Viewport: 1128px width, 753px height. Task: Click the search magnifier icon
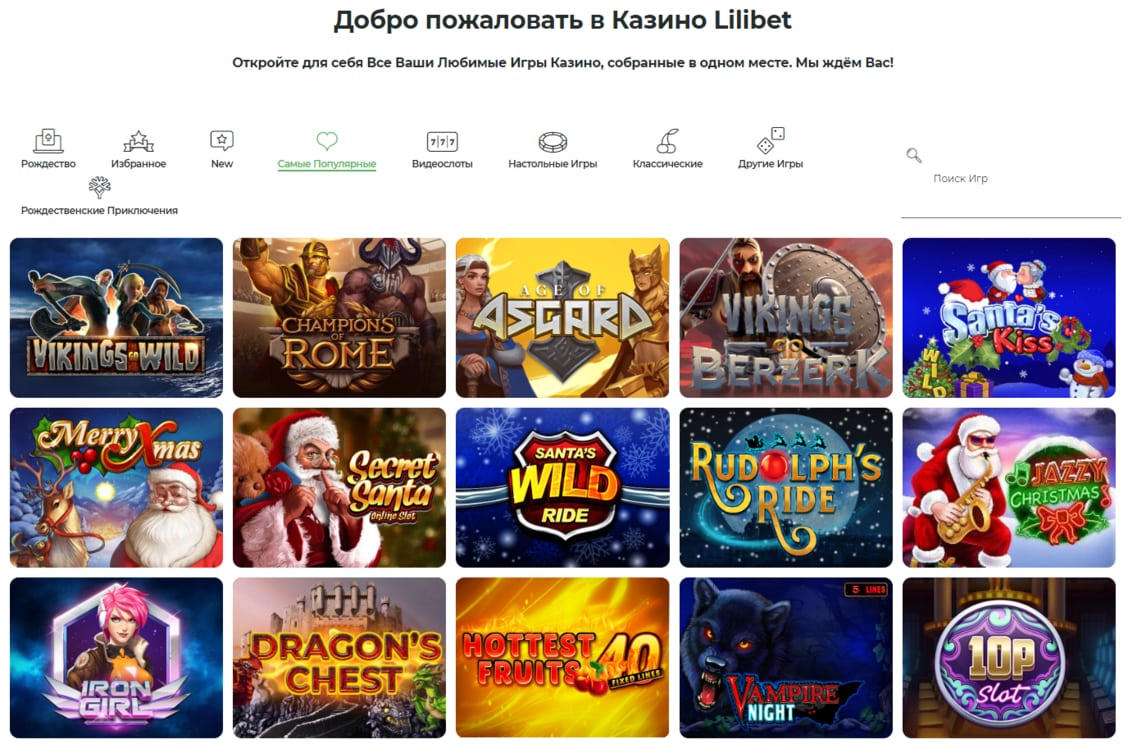tap(914, 155)
